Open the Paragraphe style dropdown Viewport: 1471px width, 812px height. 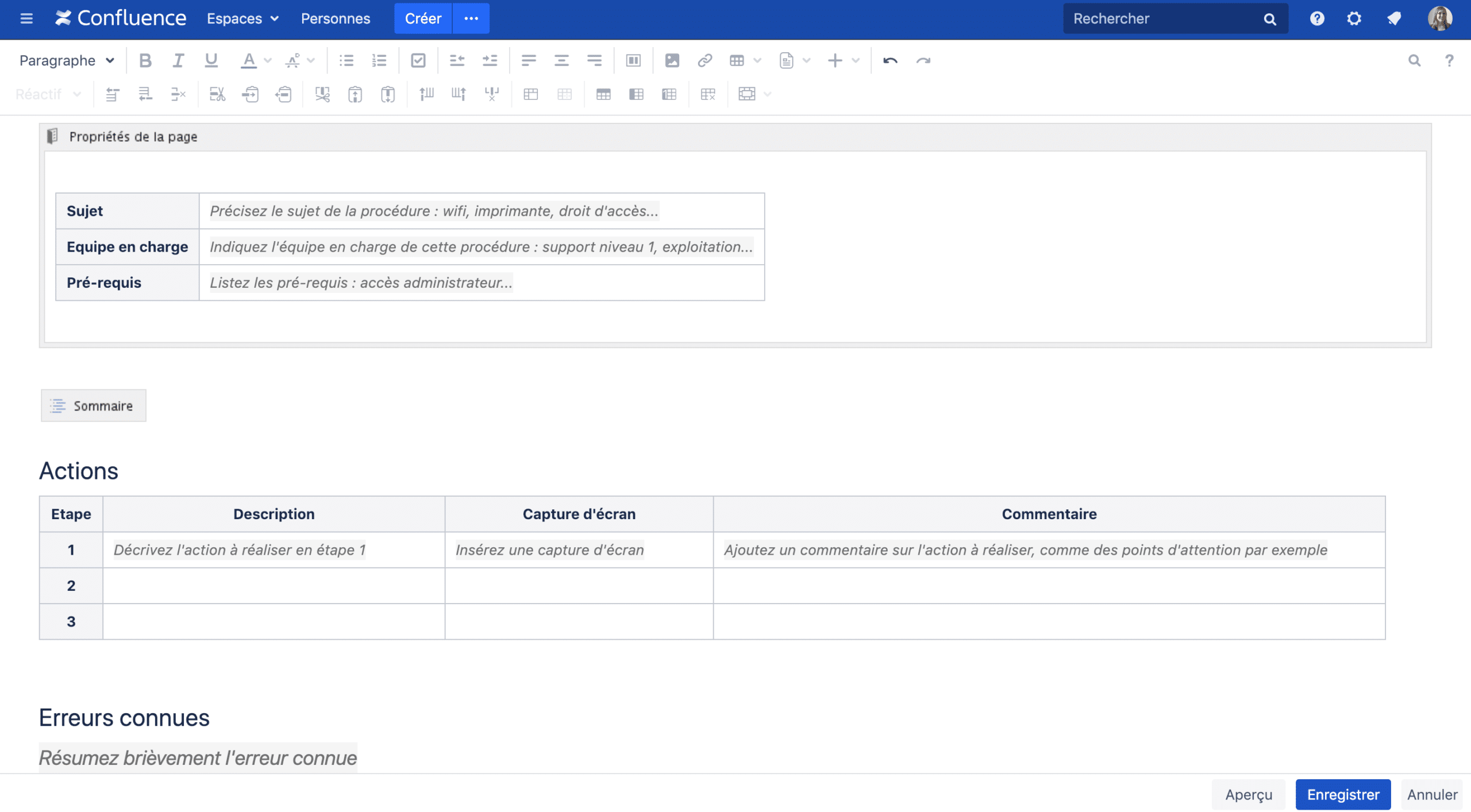67,60
